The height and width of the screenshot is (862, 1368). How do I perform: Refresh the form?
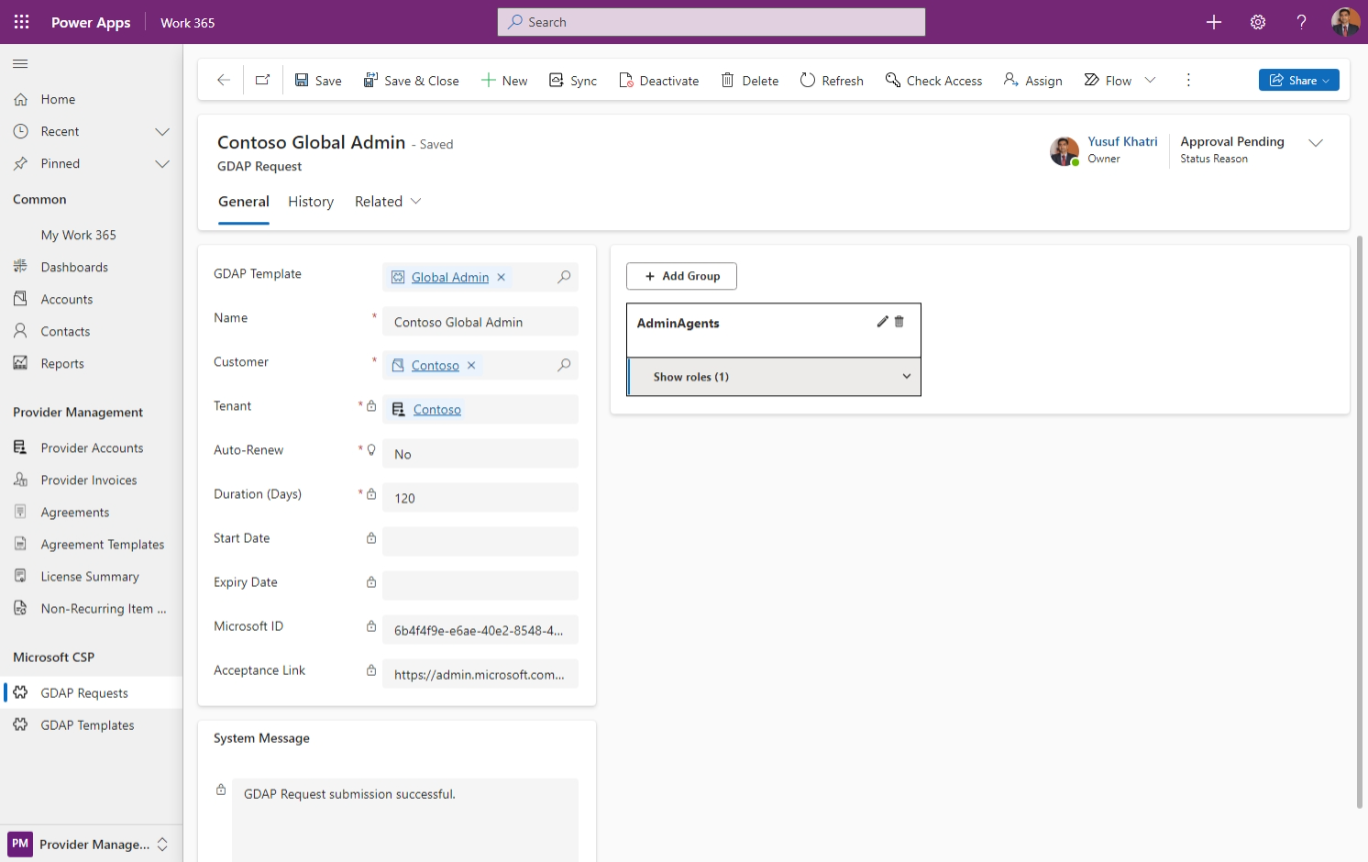tap(832, 80)
